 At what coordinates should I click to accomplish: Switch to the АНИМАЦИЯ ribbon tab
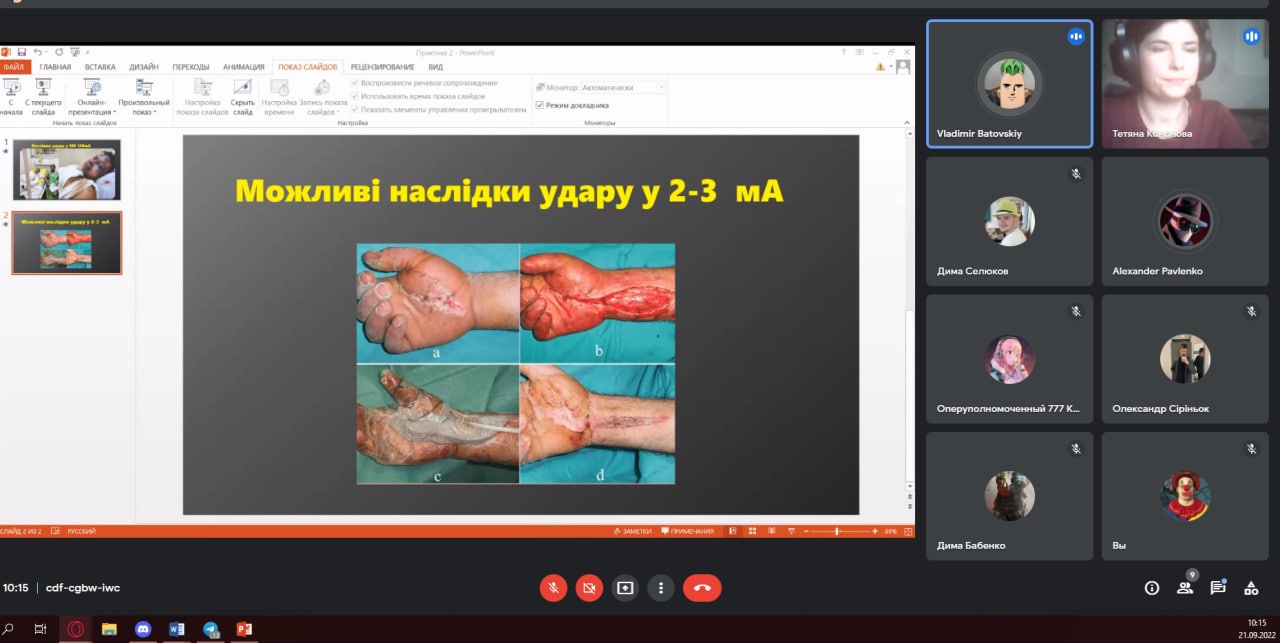243,66
